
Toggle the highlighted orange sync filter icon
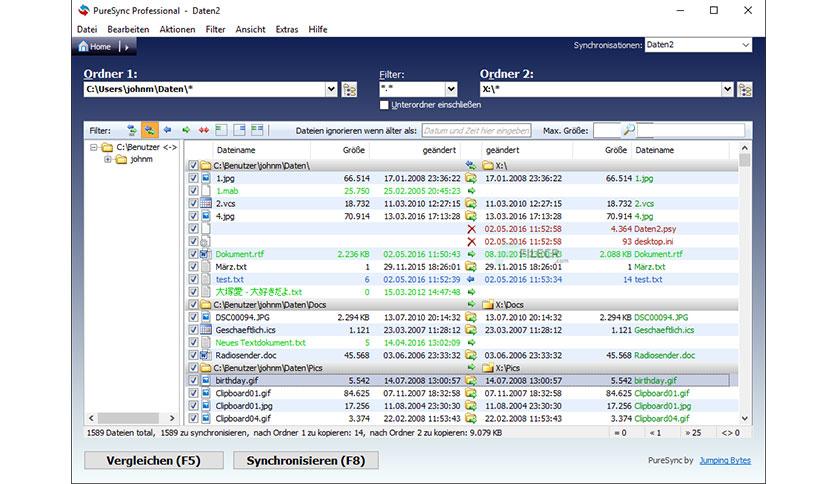coord(150,130)
